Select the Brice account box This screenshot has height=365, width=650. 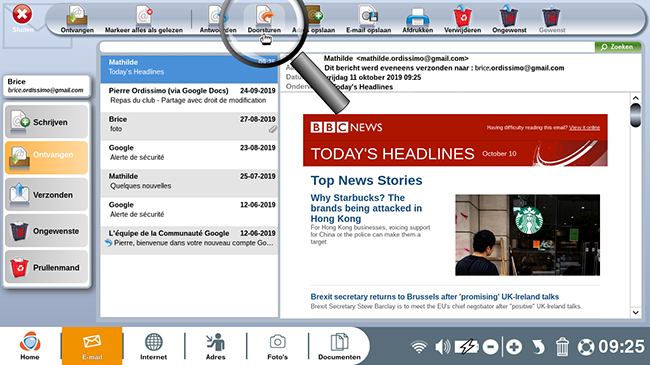(x=46, y=85)
